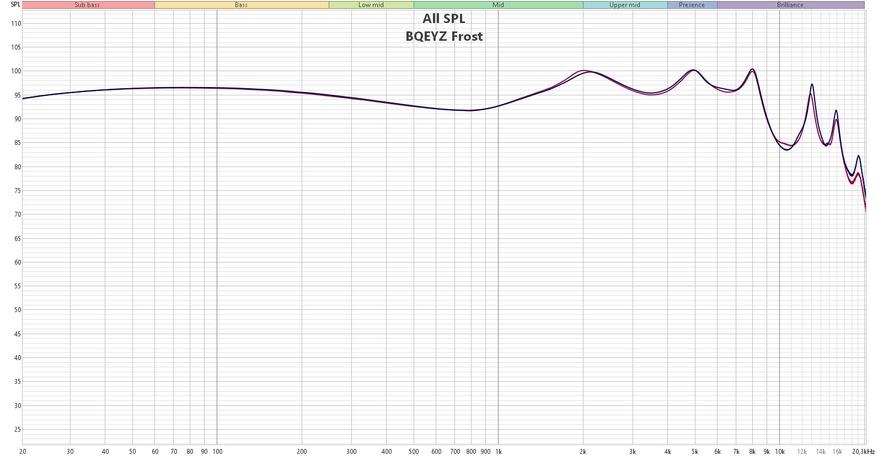This screenshot has height=458, width=877.
Task: Click the SPL axis label
Action: (x=15, y=4)
